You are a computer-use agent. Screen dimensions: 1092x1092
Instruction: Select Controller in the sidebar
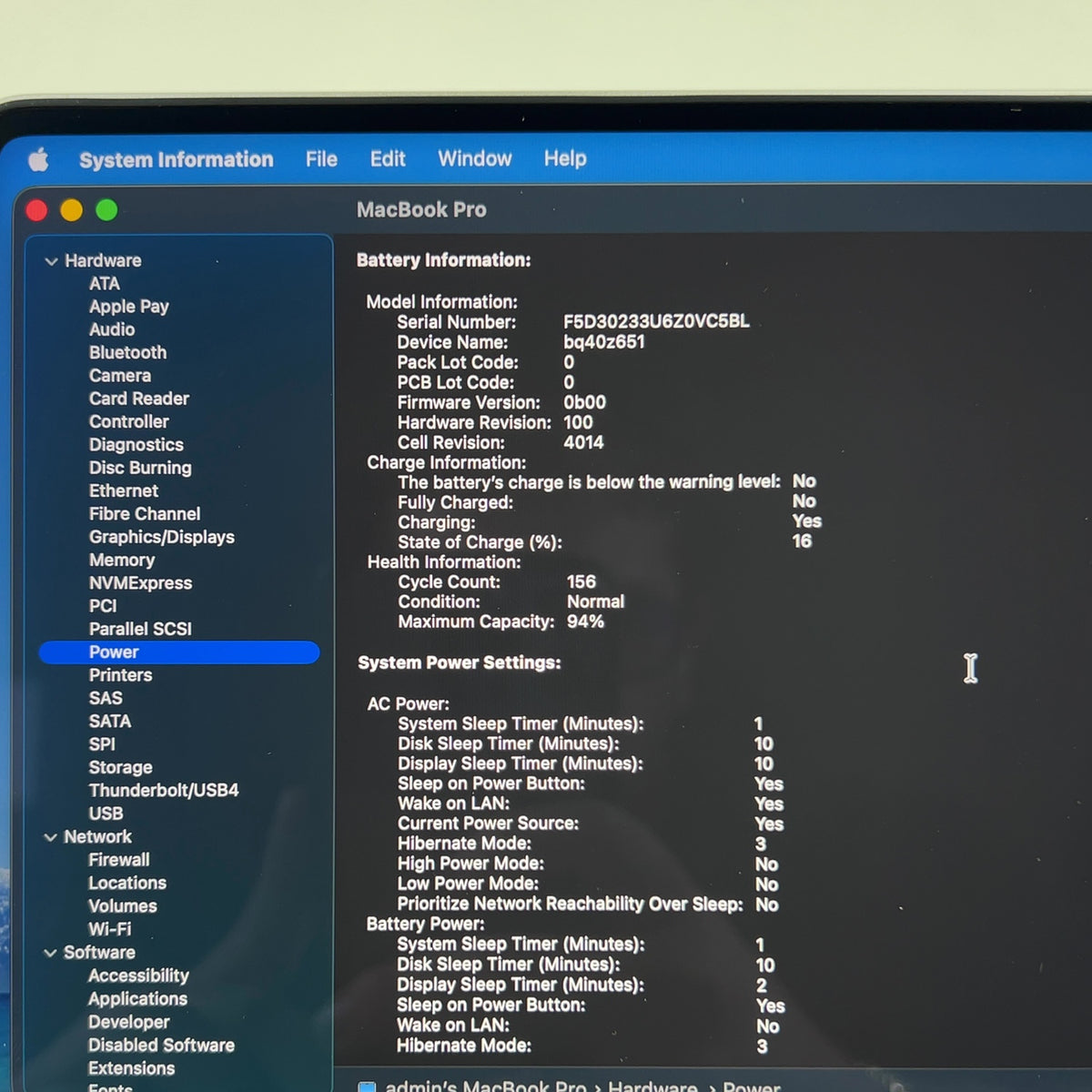(129, 421)
